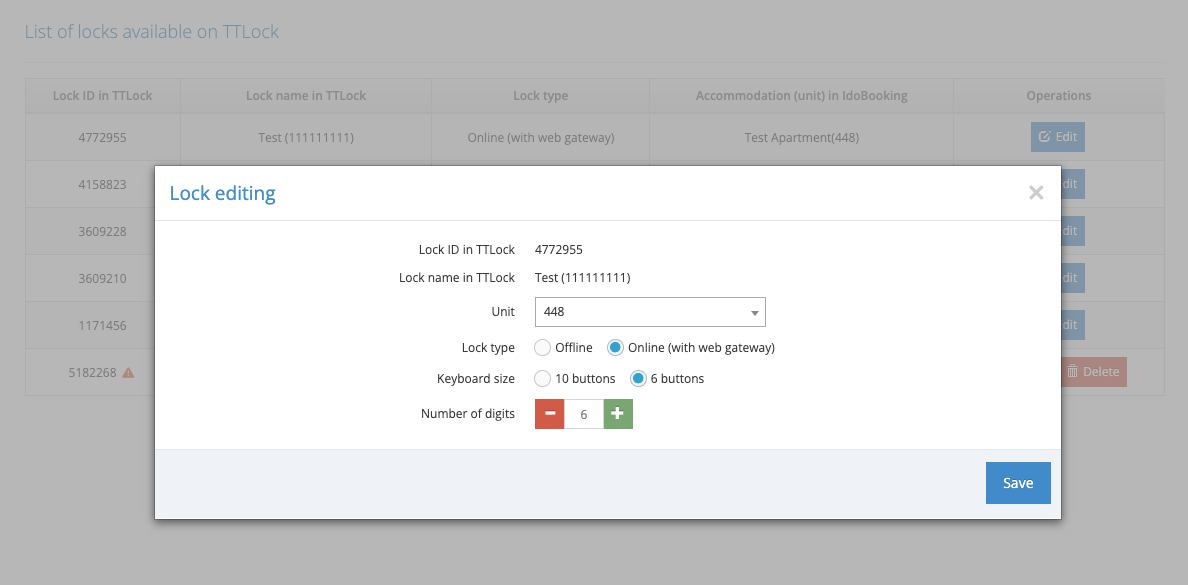Click the Lock ID in TTLock column header
The height and width of the screenshot is (585, 1188).
coord(102,96)
